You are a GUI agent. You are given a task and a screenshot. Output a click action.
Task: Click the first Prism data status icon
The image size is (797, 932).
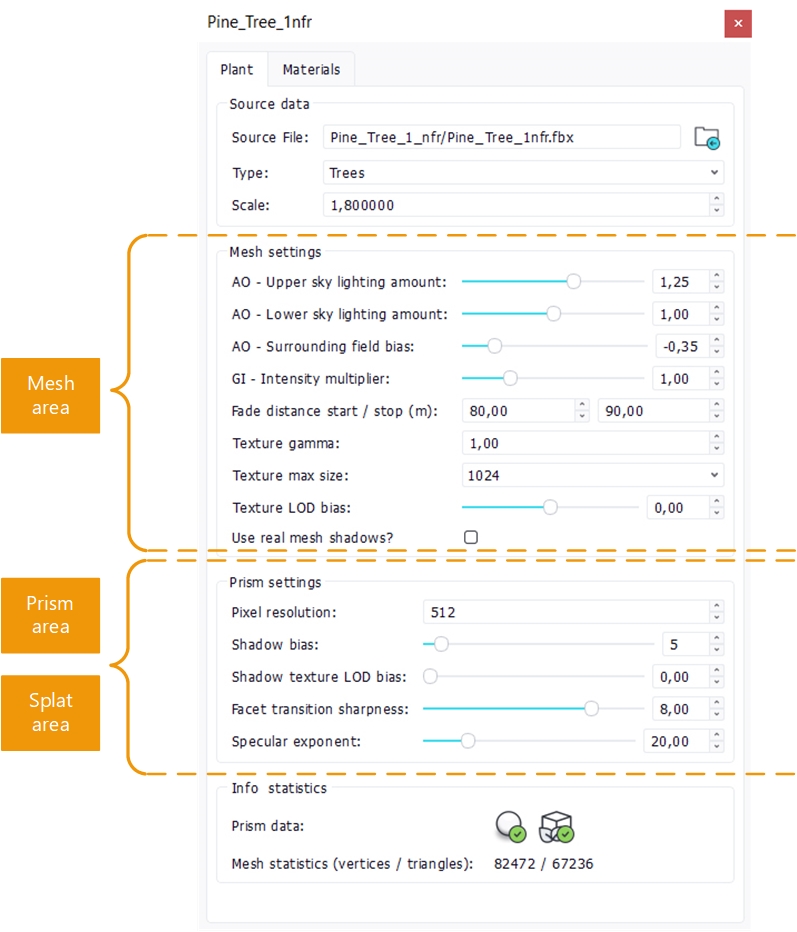click(x=510, y=826)
